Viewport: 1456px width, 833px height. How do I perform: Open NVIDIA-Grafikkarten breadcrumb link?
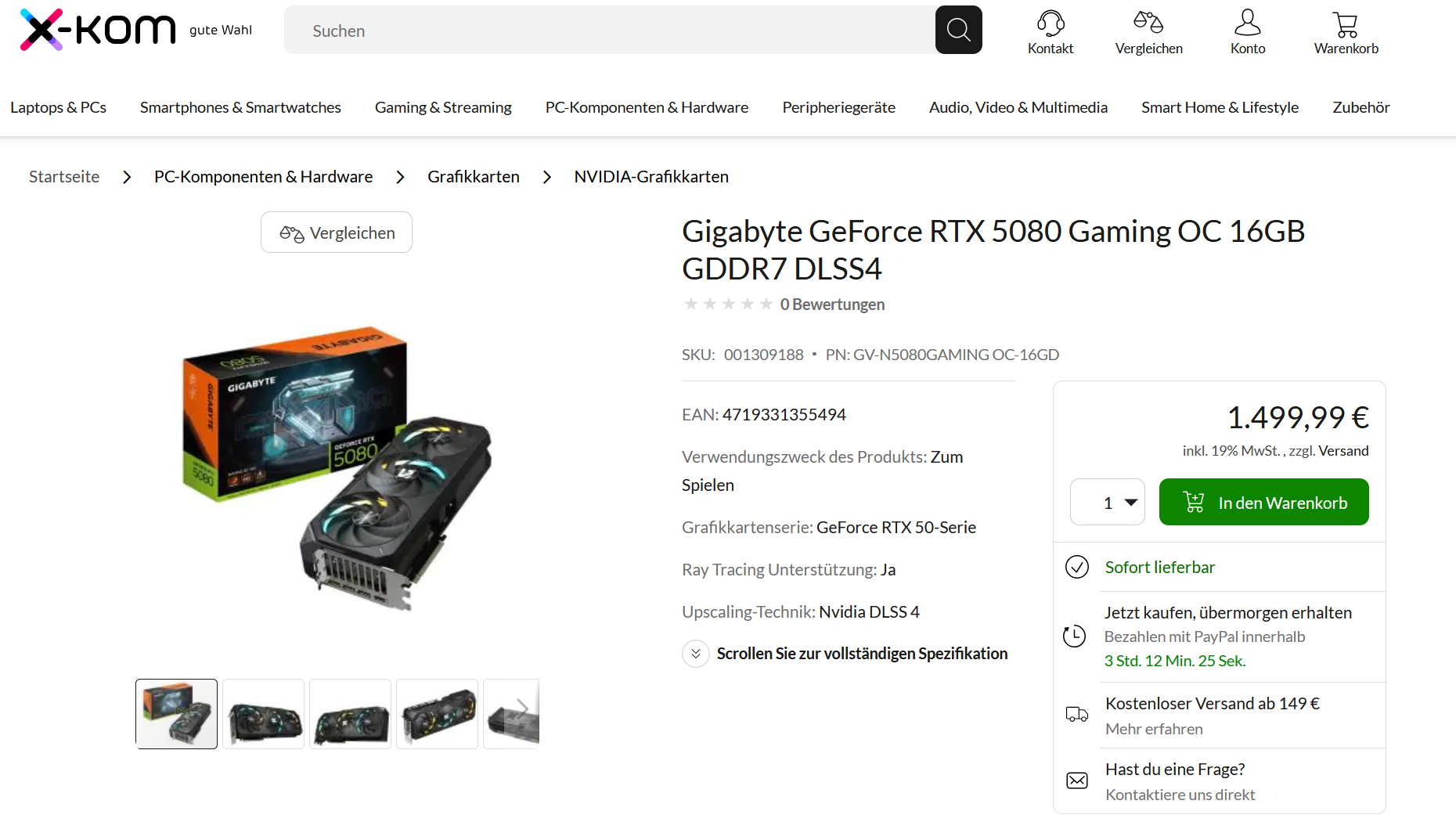click(651, 177)
